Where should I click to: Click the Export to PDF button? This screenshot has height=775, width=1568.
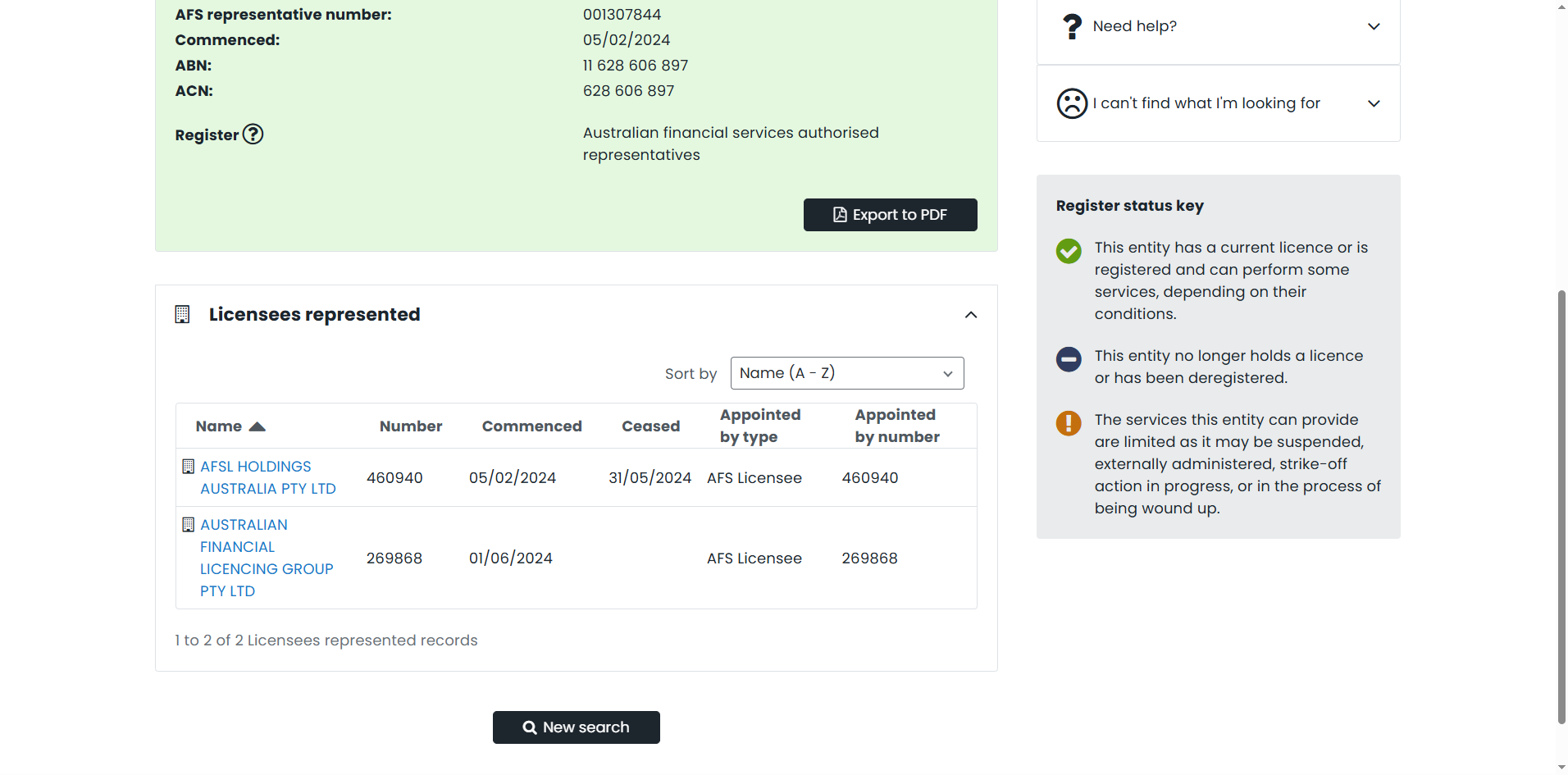pos(890,215)
